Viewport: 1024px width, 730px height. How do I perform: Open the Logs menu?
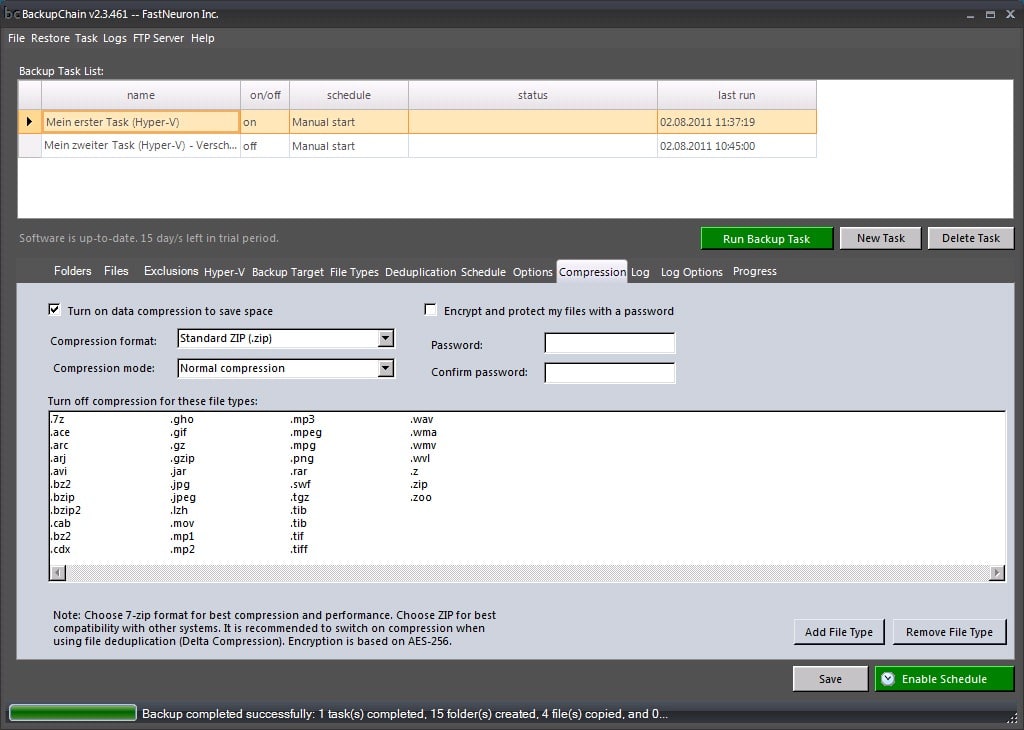click(x=115, y=38)
